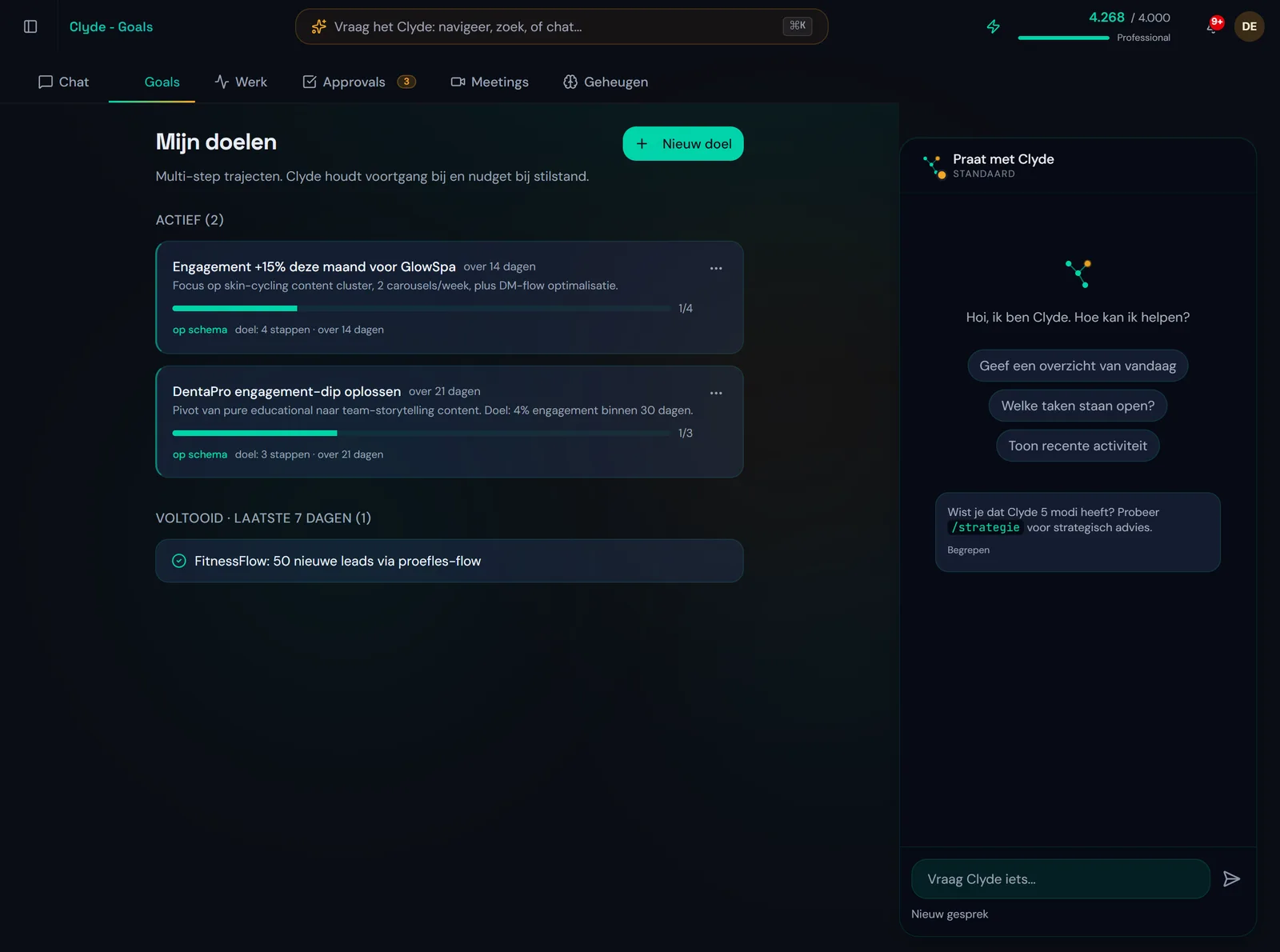This screenshot has height=952, width=1280.
Task: Click the Clyde logo in chat header
Action: pyautogui.click(x=934, y=166)
